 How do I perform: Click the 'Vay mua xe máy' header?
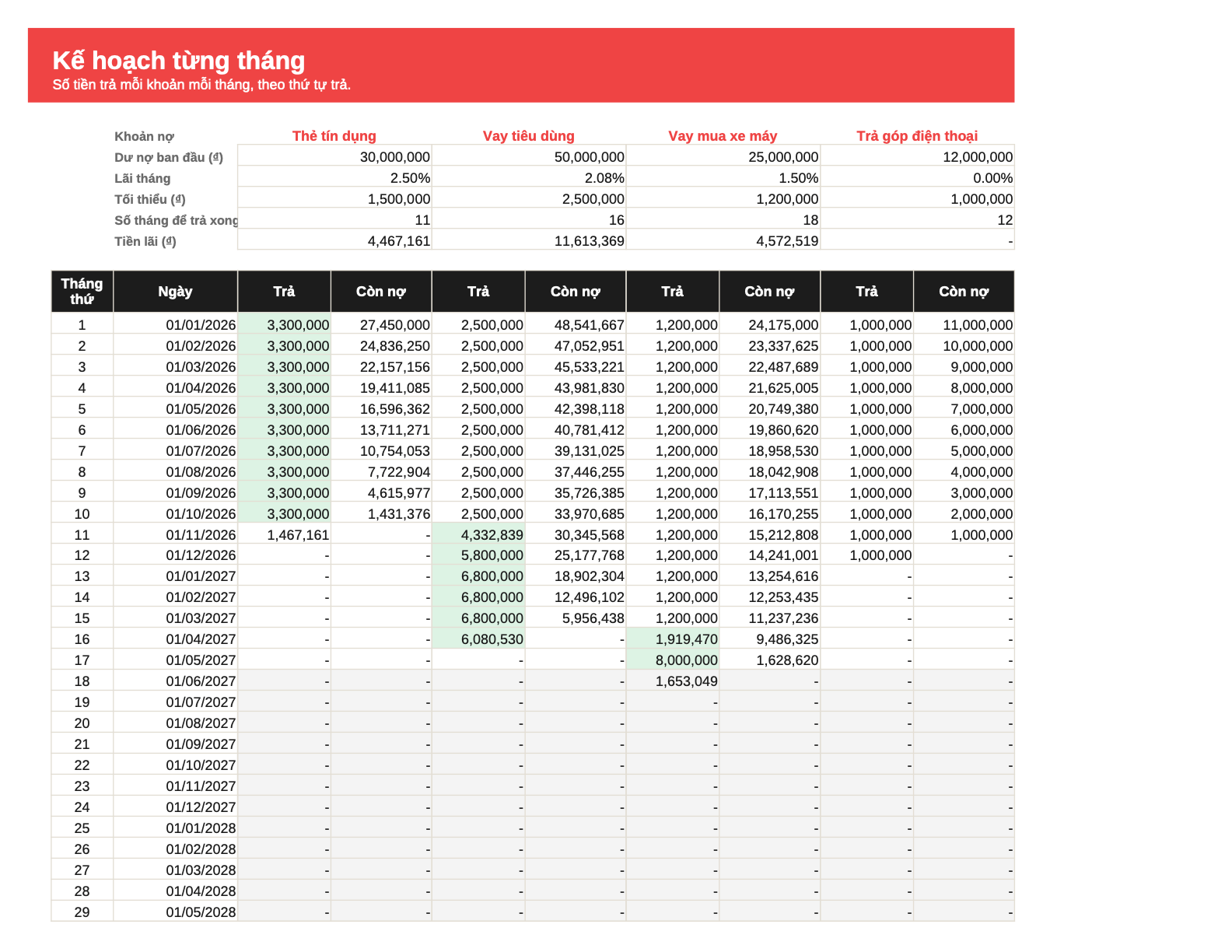pos(723,136)
